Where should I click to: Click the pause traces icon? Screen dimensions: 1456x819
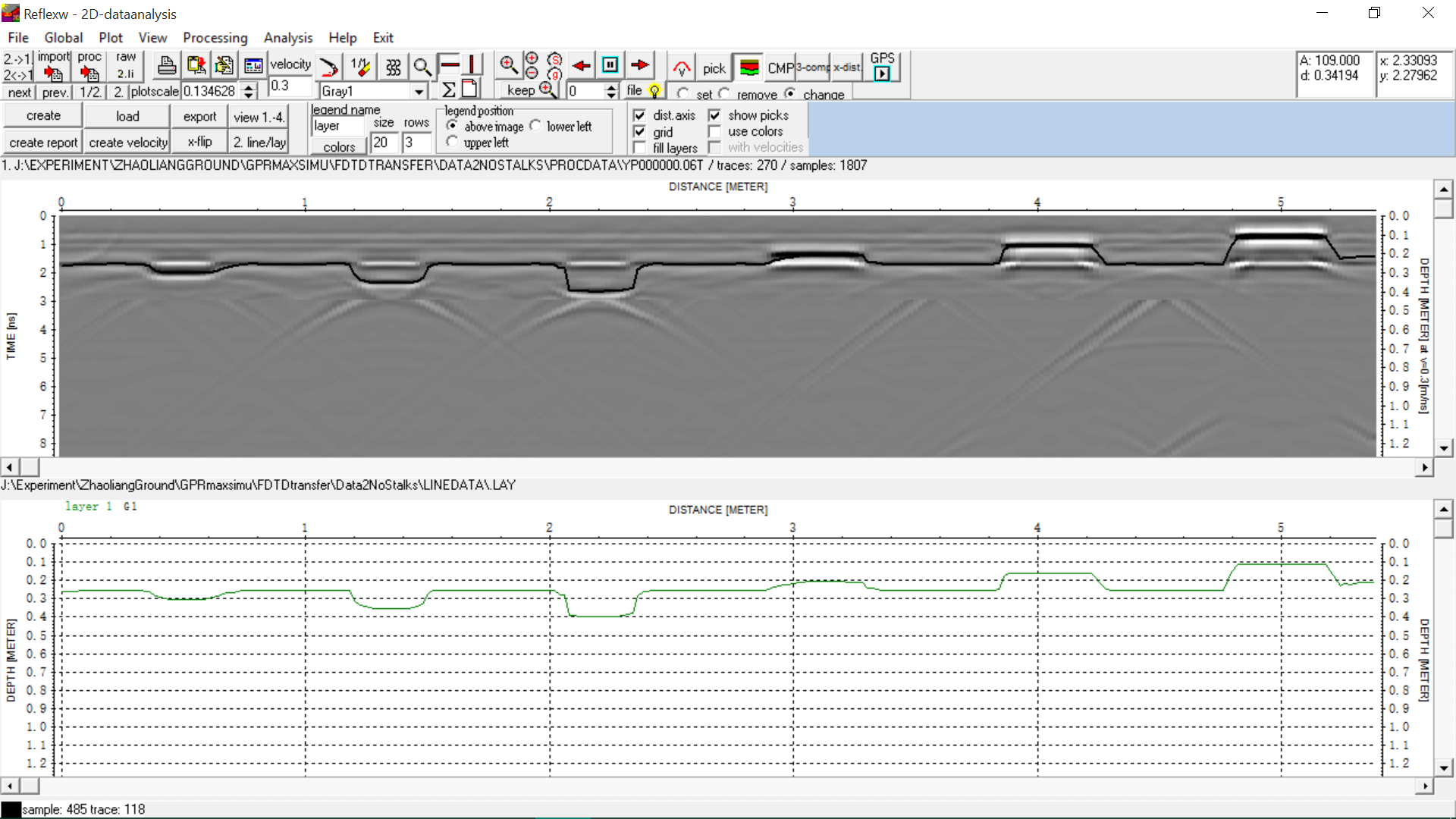pyautogui.click(x=611, y=65)
